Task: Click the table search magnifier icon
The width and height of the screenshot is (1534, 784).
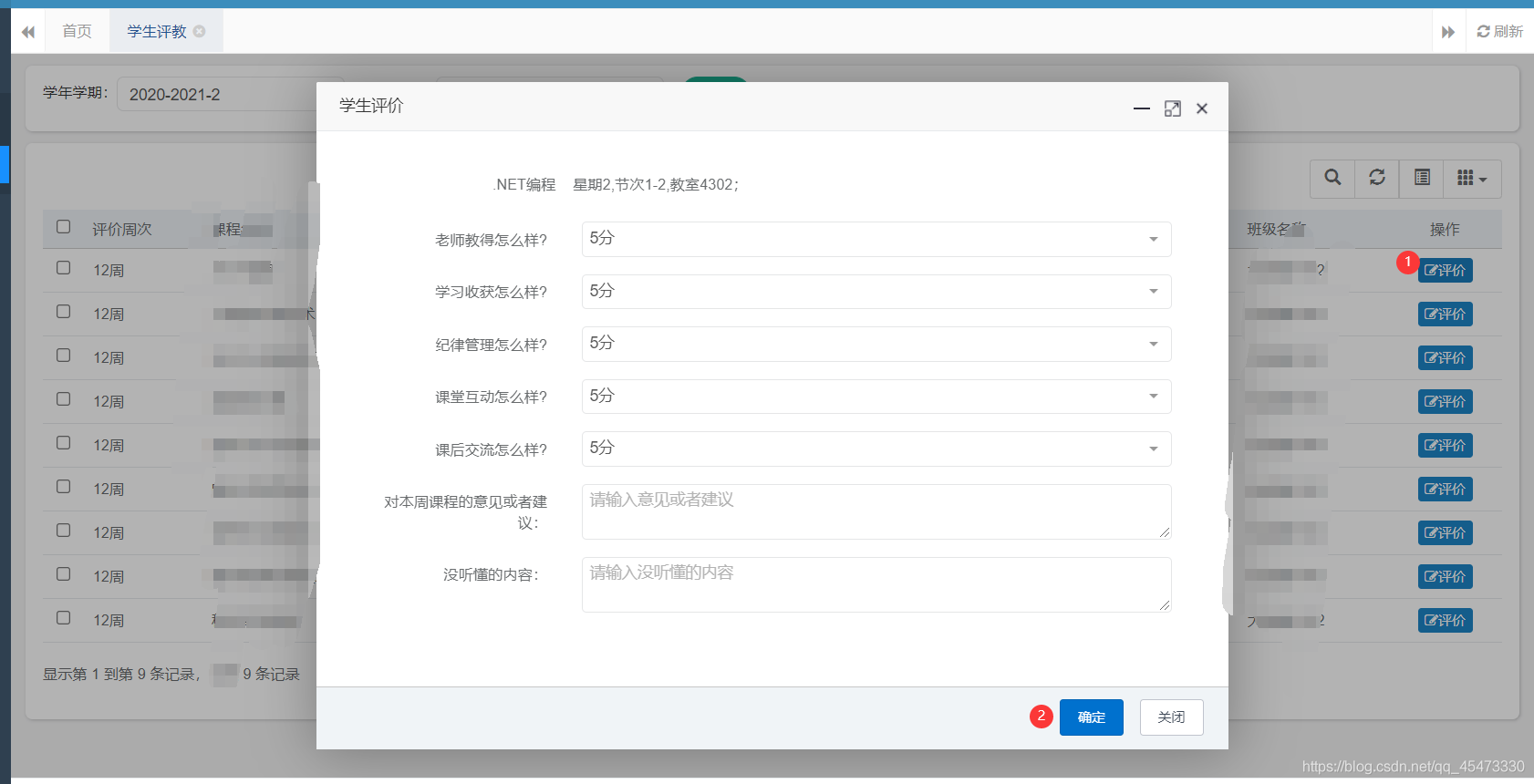Action: click(x=1332, y=178)
